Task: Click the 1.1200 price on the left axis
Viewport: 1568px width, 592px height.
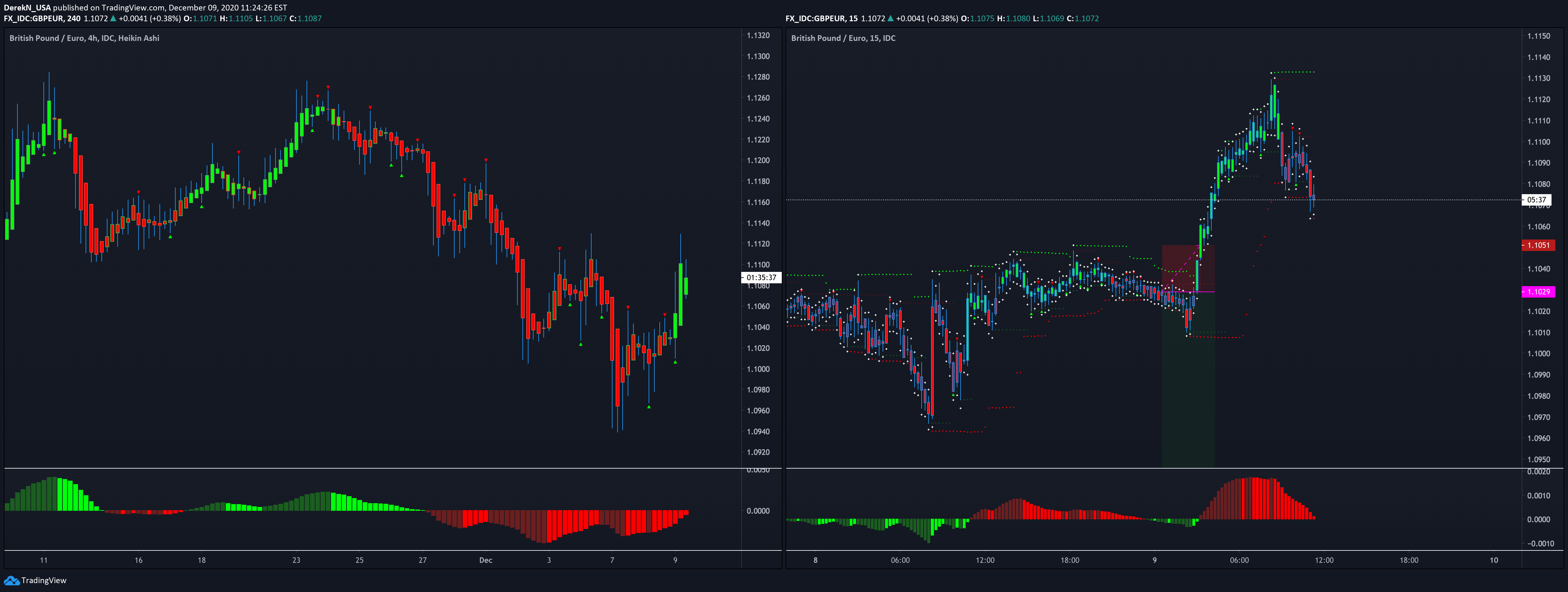Action: point(758,161)
